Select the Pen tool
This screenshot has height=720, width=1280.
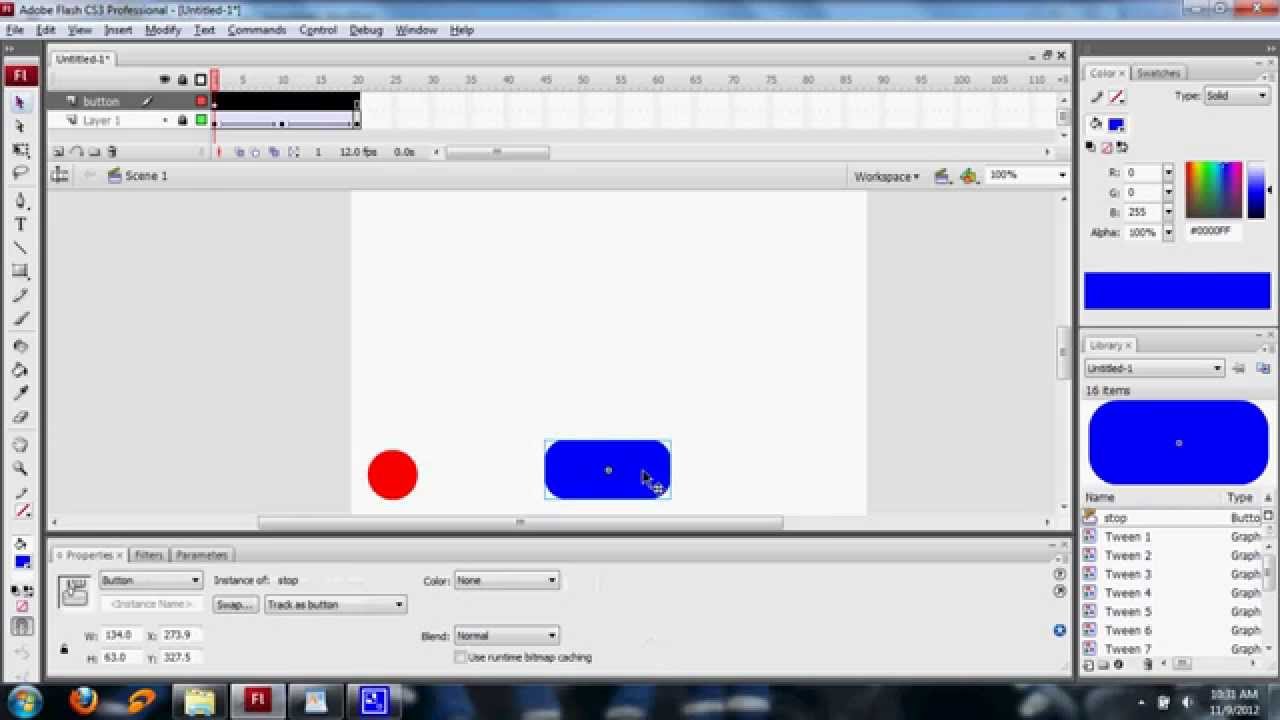coord(20,201)
